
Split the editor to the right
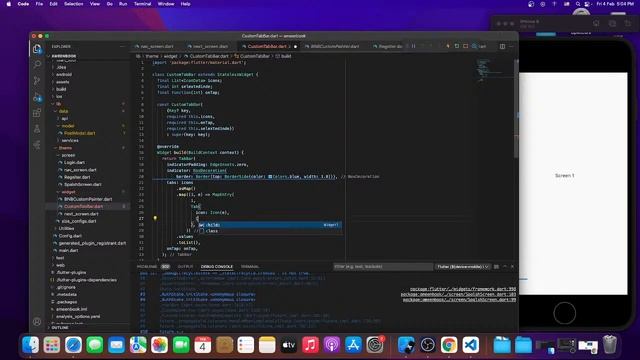[x=502, y=46]
